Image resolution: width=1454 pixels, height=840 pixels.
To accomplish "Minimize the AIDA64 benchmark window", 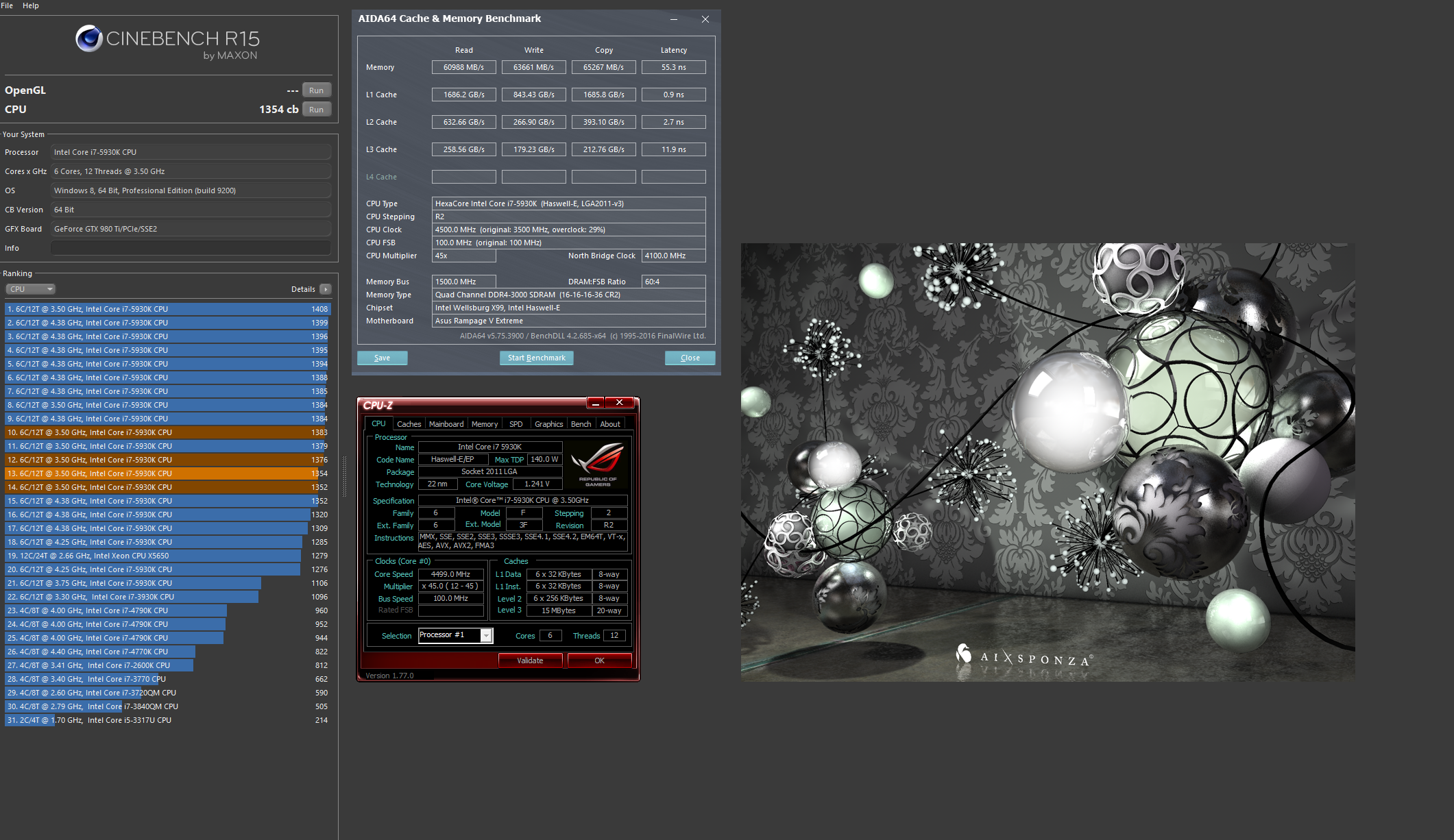I will (674, 19).
